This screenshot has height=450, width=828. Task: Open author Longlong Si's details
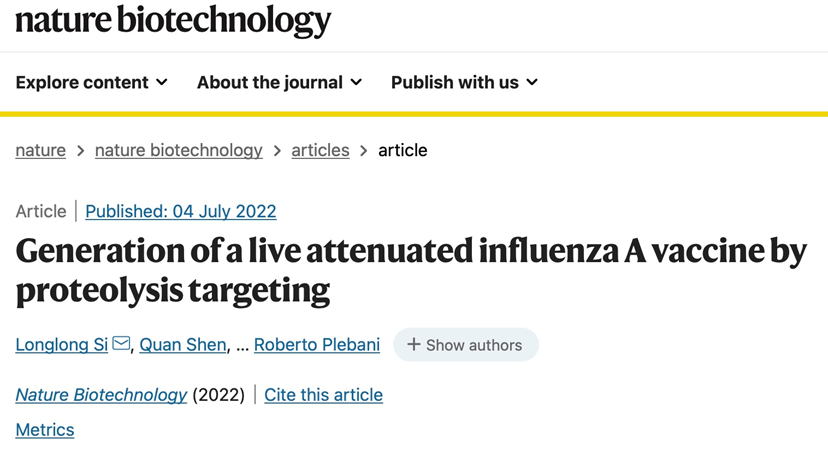tap(61, 344)
